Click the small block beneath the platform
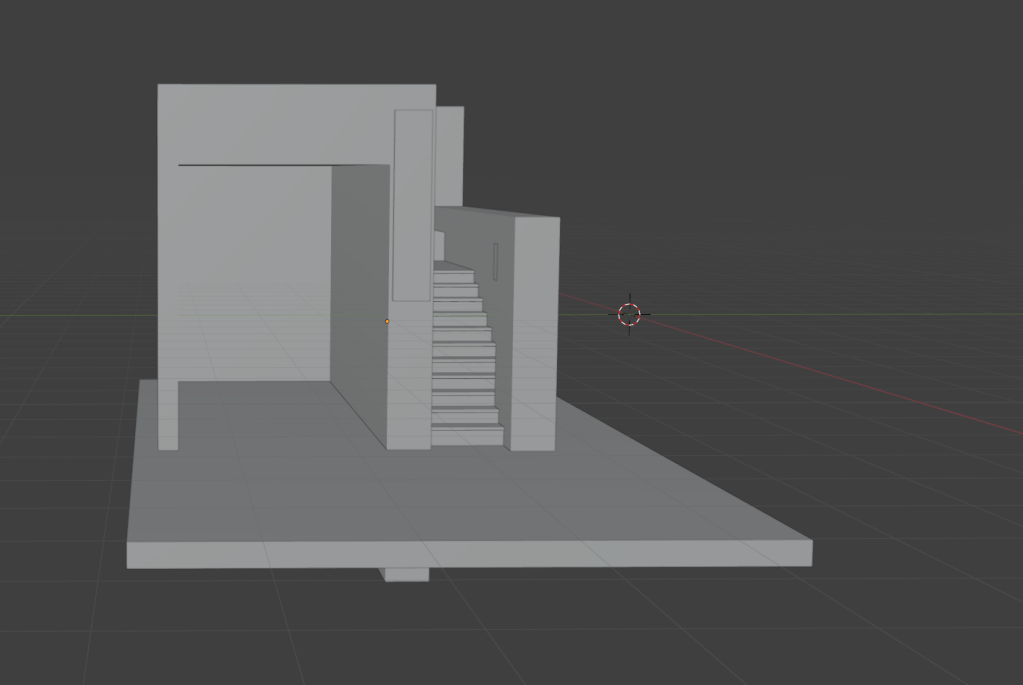The height and width of the screenshot is (685, 1023). (x=405, y=574)
